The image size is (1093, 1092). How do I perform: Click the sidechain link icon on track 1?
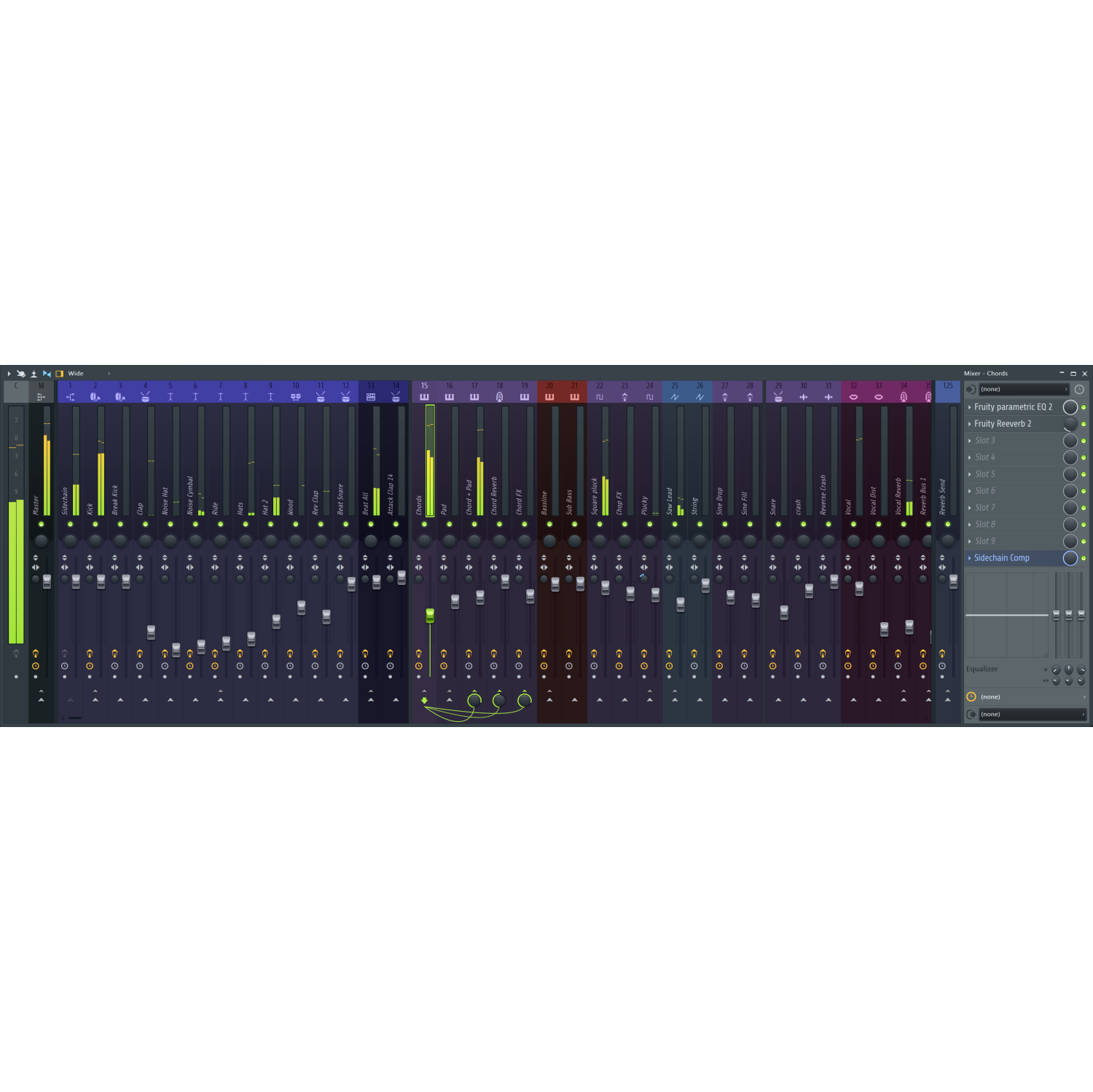point(71,398)
